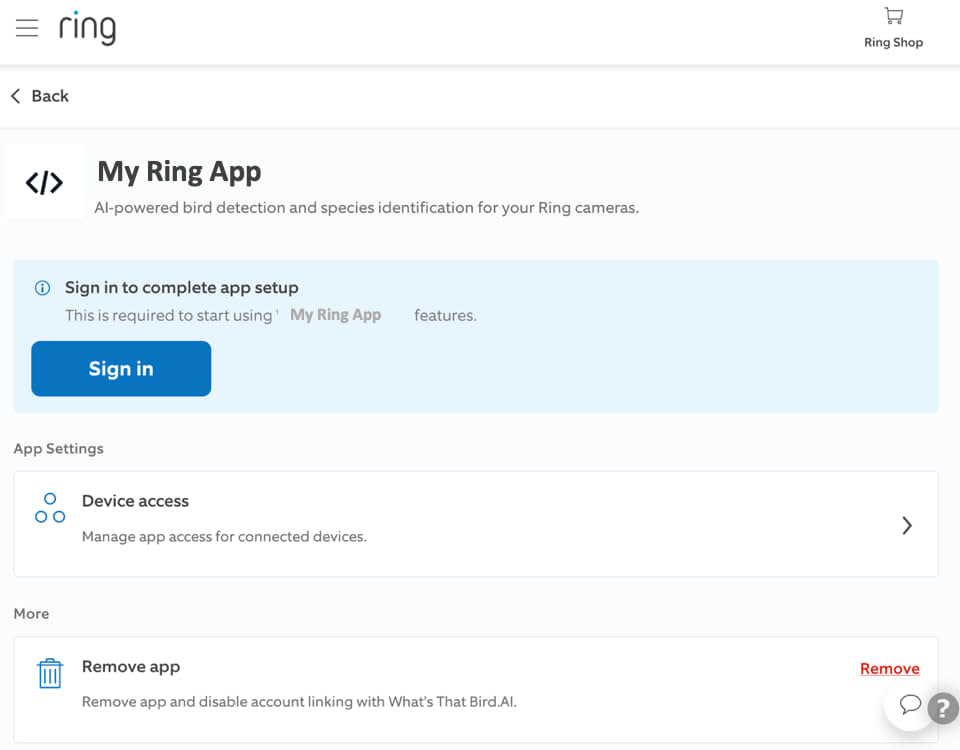Click the AI-powered bird detection description
Screen dimensions: 960x750
[367, 208]
